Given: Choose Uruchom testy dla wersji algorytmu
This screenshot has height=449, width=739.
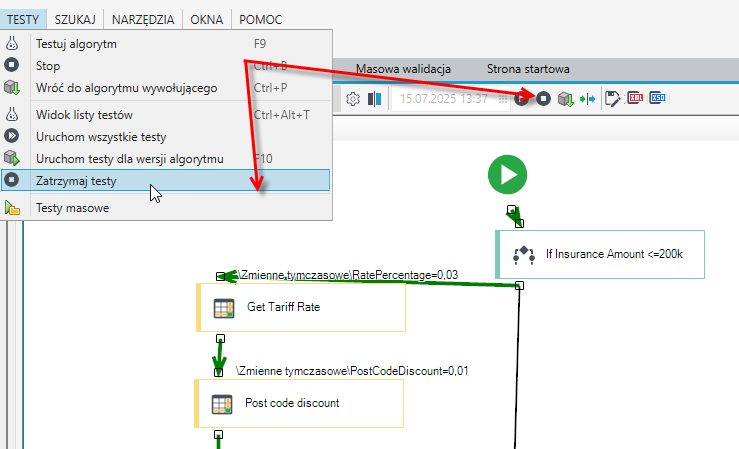Looking at the screenshot, I should (x=165, y=159).
